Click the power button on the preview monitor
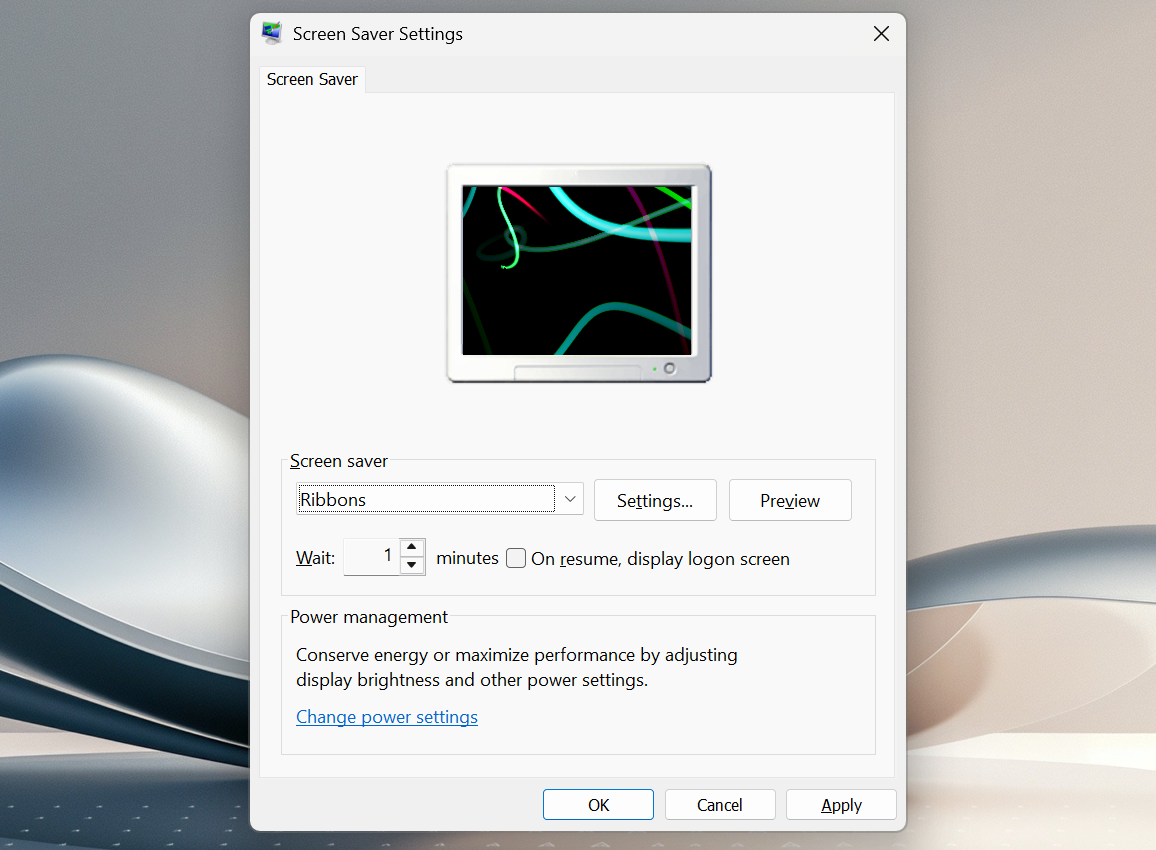 (669, 369)
